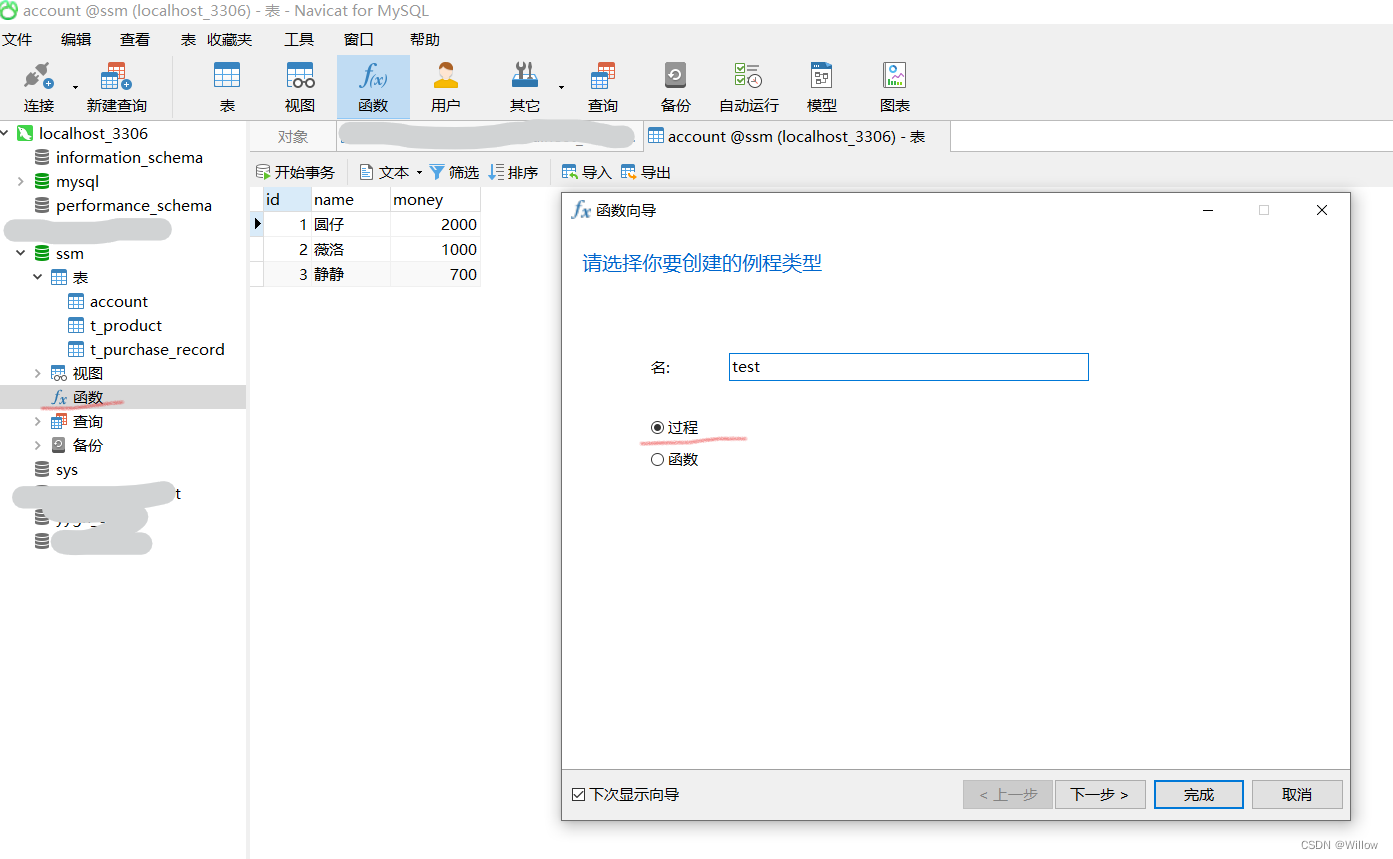Select the 表 table toolbar icon
1393x859 pixels.
[x=227, y=87]
